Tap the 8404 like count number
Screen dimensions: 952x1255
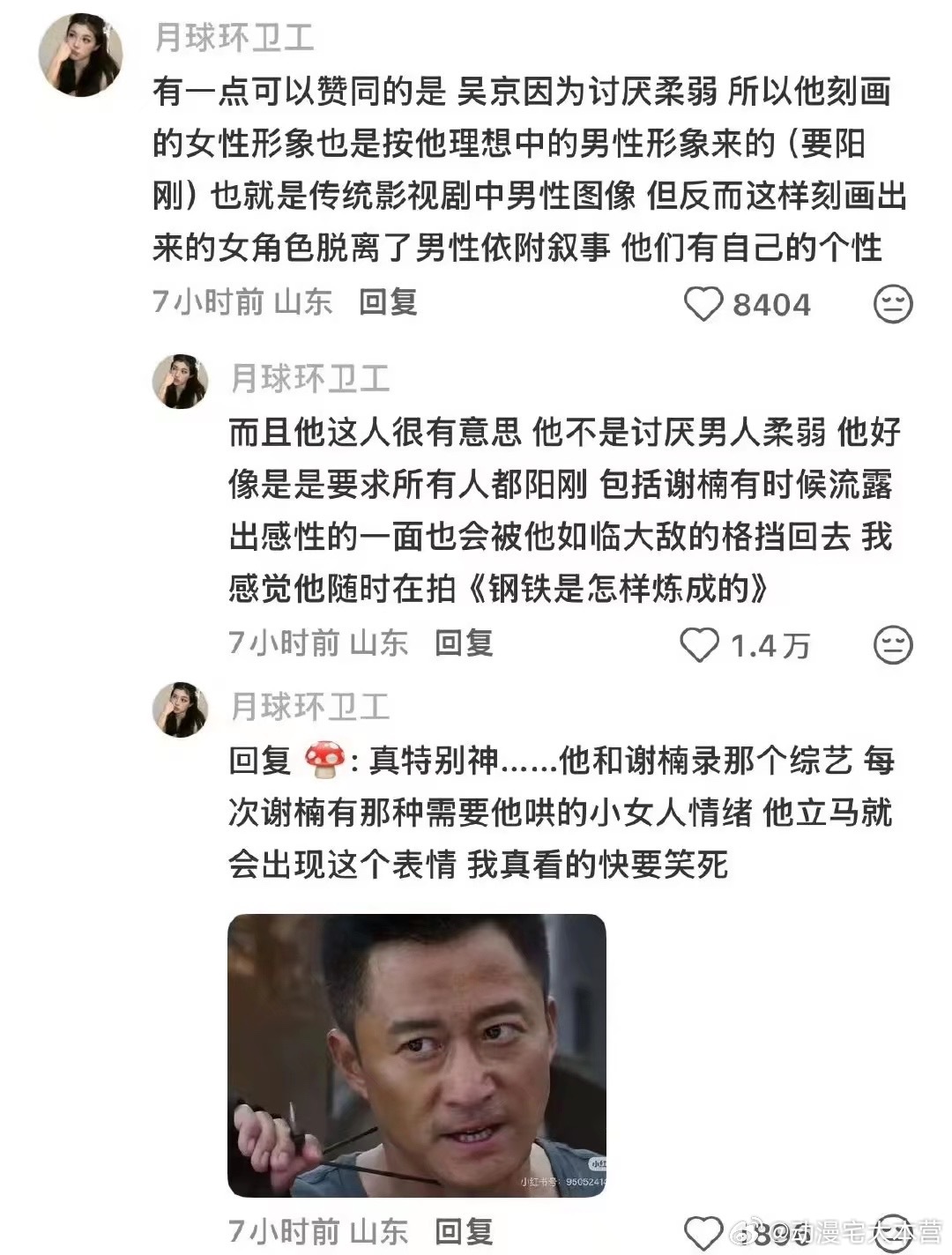pos(771,305)
